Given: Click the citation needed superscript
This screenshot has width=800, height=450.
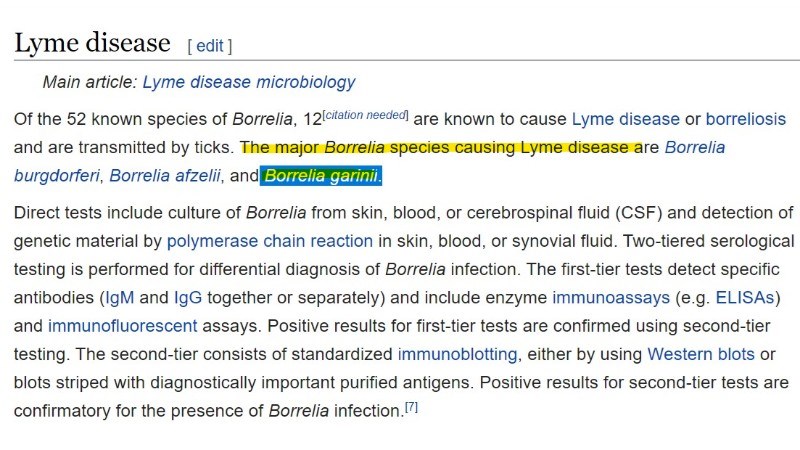Looking at the screenshot, I should point(365,115).
